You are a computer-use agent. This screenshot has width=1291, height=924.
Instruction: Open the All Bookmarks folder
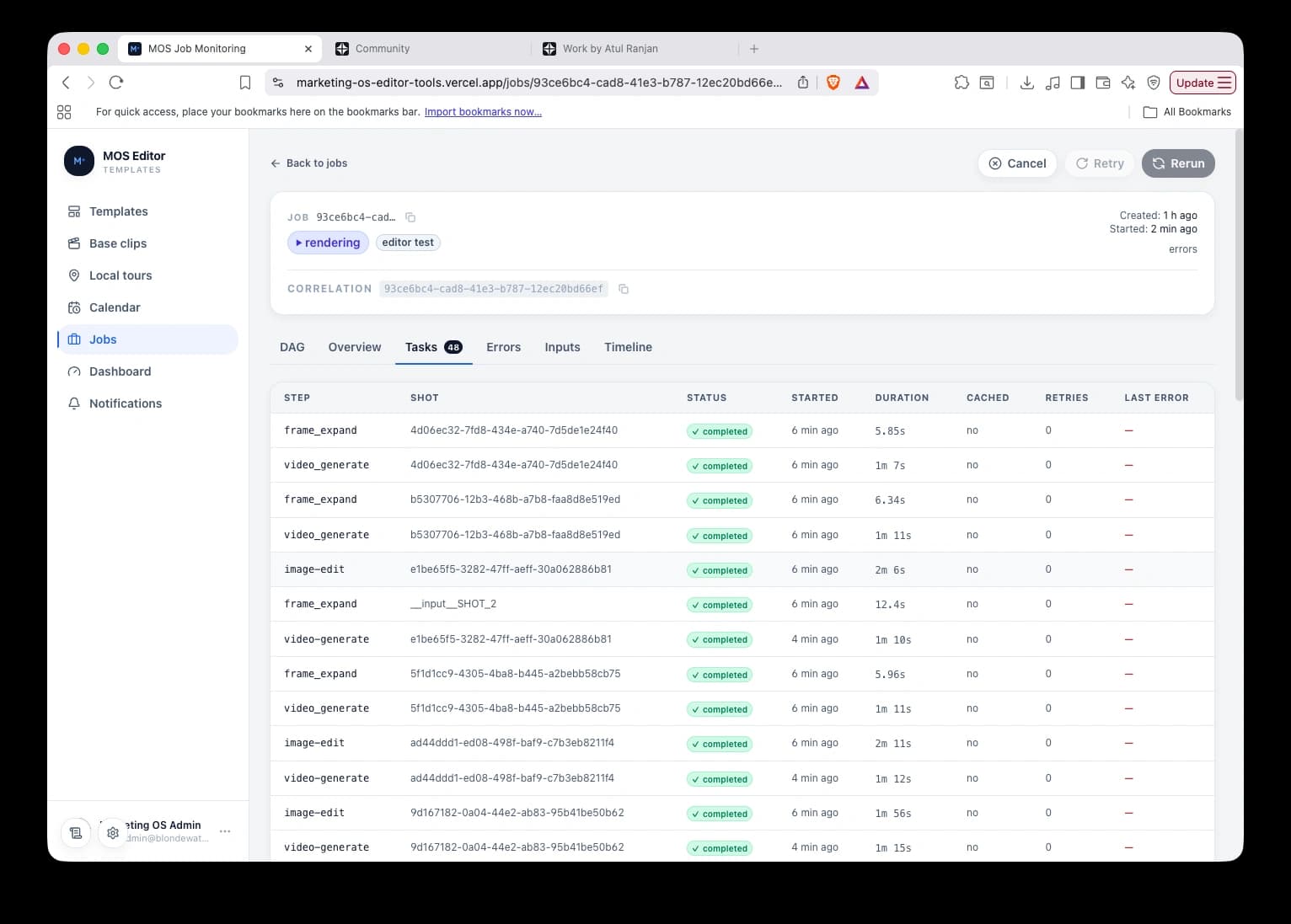pyautogui.click(x=1187, y=112)
